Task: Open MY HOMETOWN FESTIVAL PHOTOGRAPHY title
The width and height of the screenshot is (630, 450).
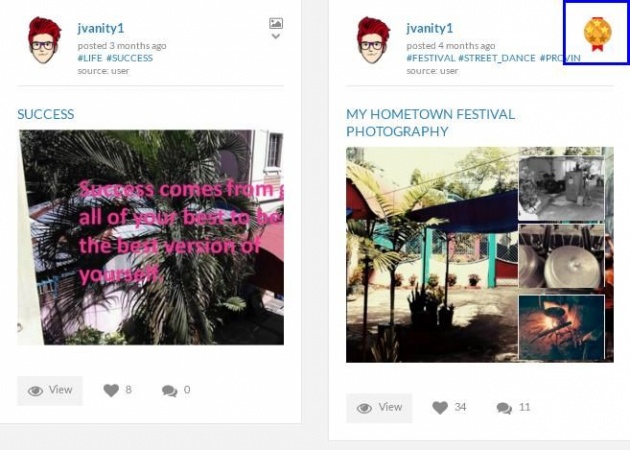Action: 430,123
